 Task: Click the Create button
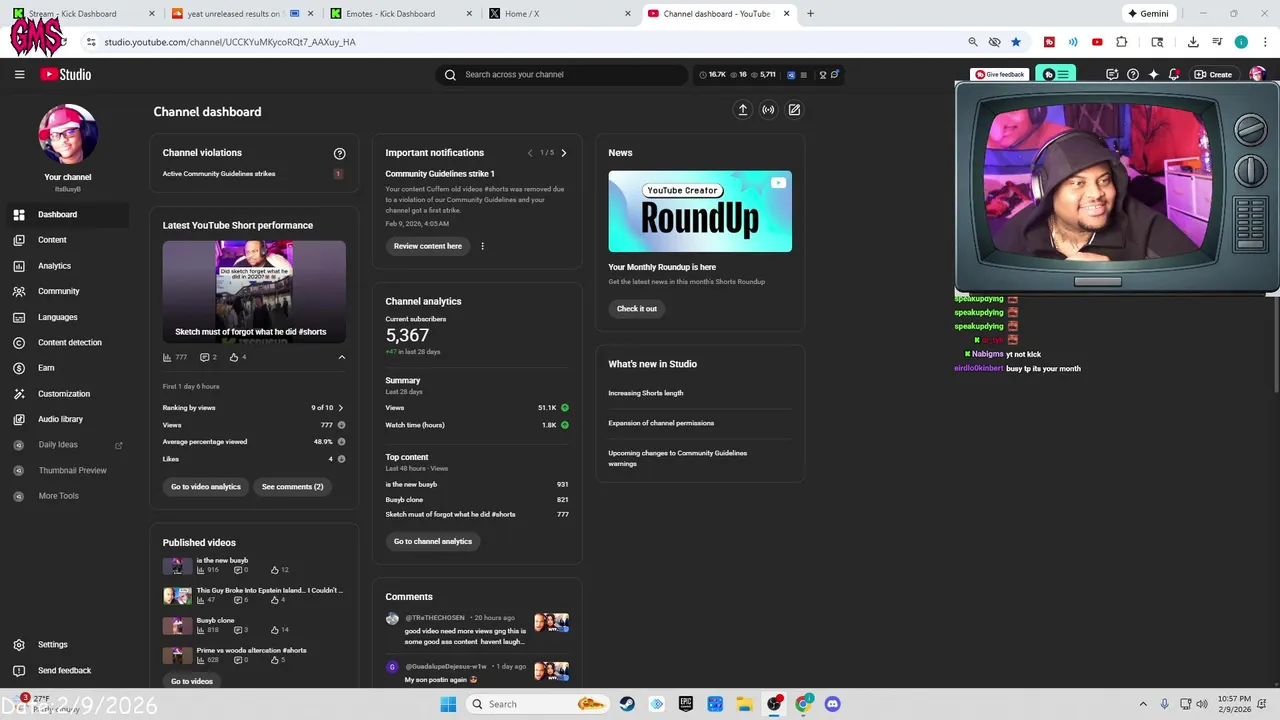(x=1214, y=74)
